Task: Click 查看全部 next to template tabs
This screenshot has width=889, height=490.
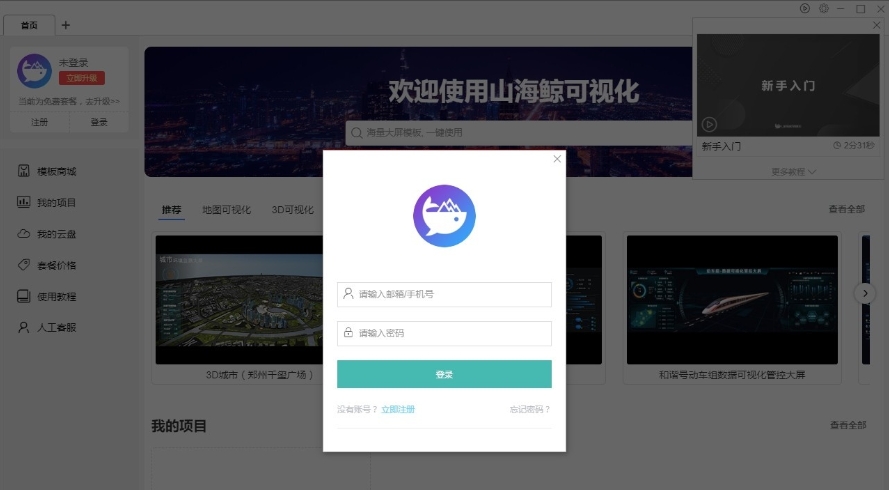Action: point(846,209)
